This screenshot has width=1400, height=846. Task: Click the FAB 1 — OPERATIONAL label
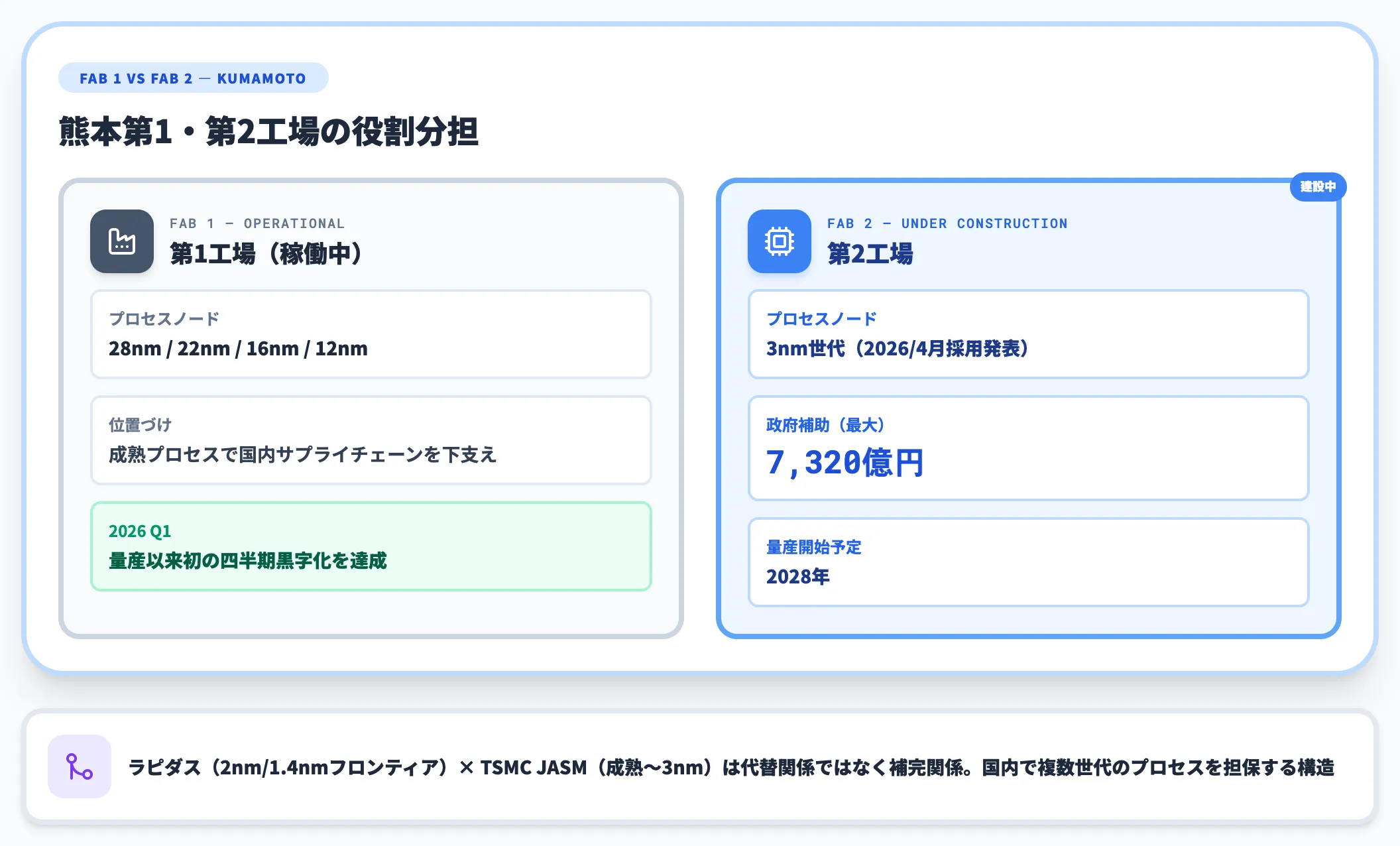pos(257,223)
